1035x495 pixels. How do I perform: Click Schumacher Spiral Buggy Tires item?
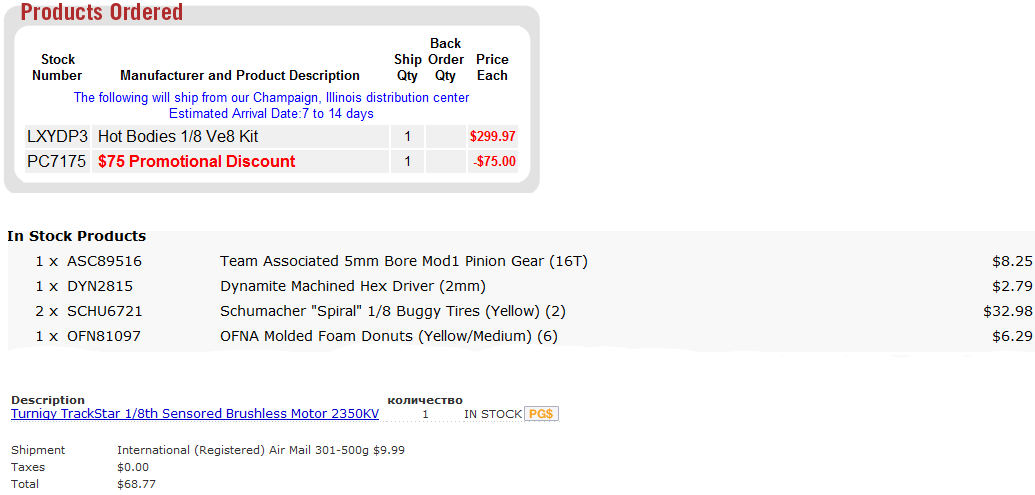393,311
